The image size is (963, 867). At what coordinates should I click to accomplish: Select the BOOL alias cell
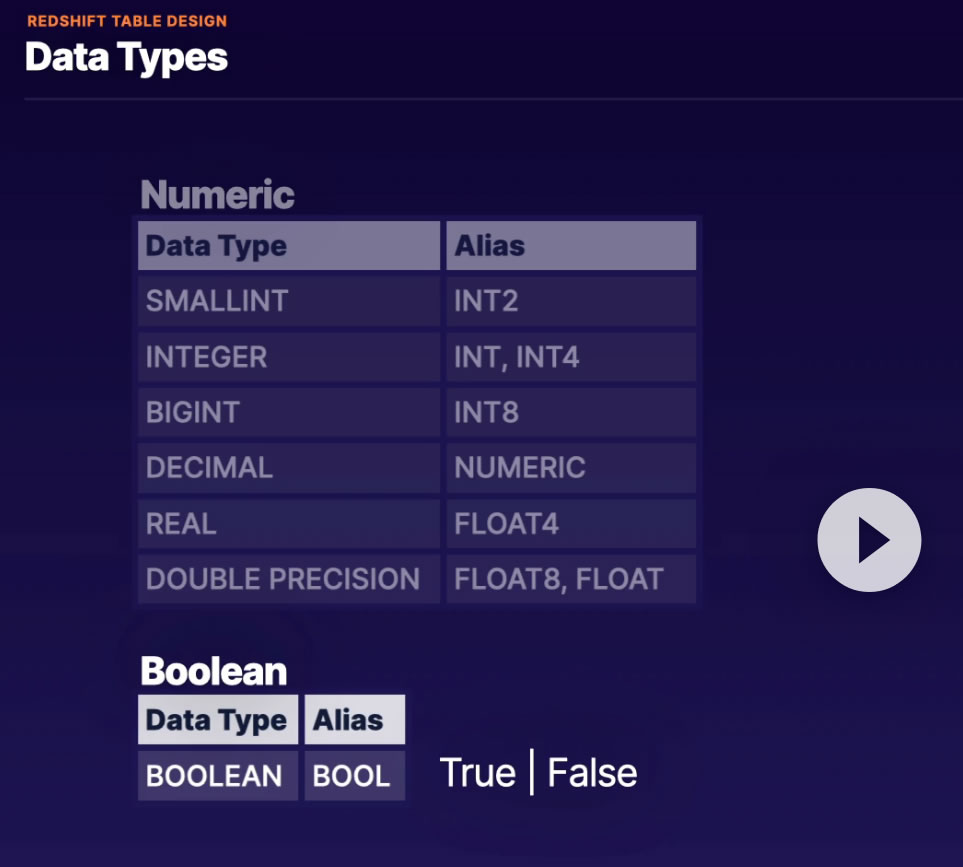click(x=354, y=776)
